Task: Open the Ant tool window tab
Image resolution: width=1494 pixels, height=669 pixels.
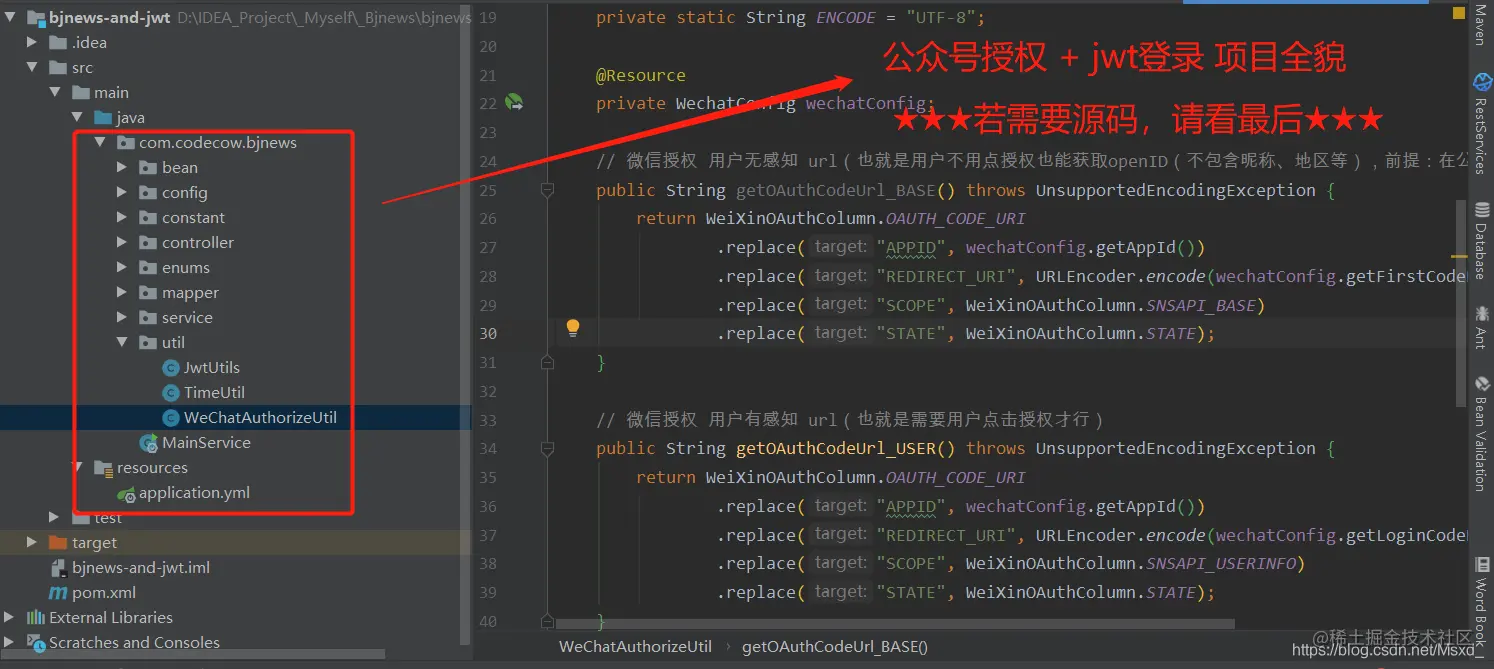Action: tap(1481, 328)
